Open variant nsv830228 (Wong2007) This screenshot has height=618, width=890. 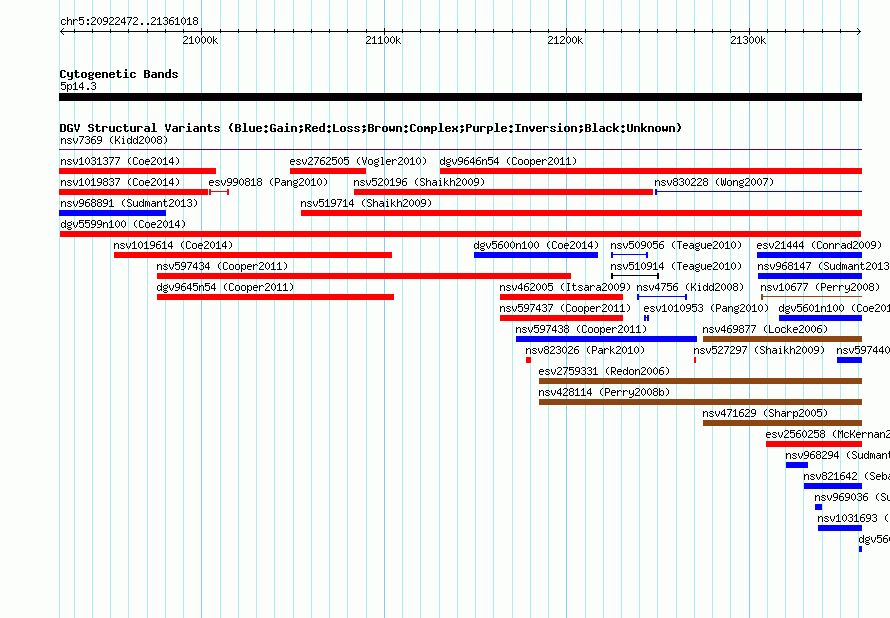coord(714,182)
